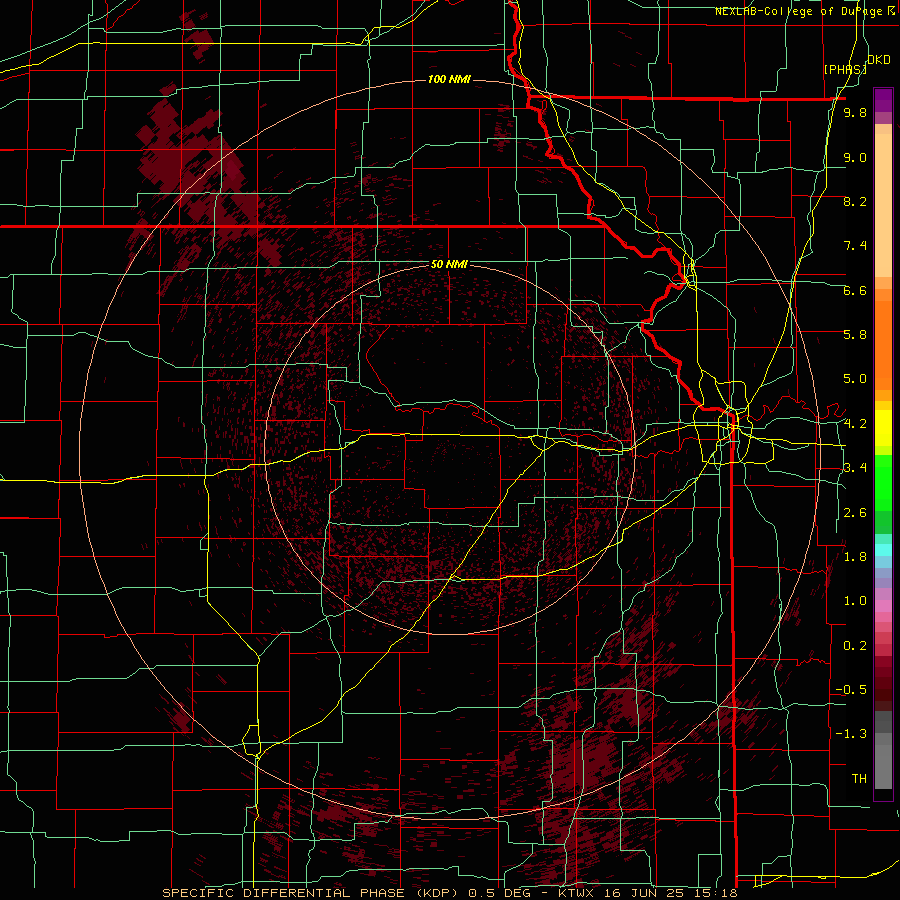Click the 1.0 value on color scale

[855, 601]
